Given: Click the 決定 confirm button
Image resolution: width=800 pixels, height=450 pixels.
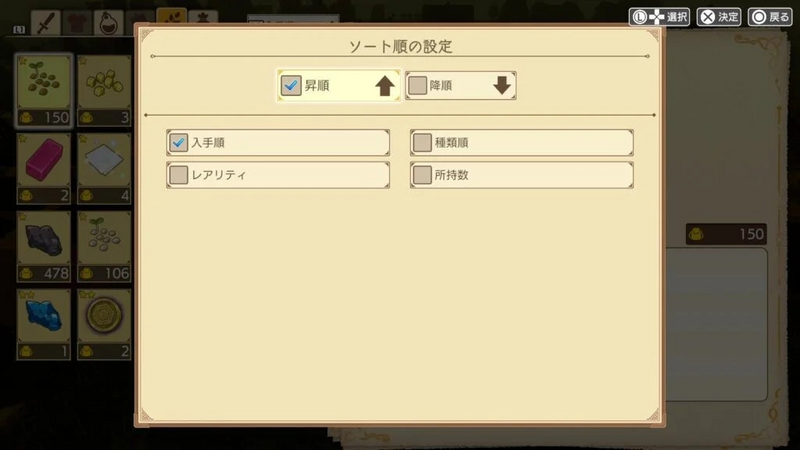Looking at the screenshot, I should pos(718,17).
